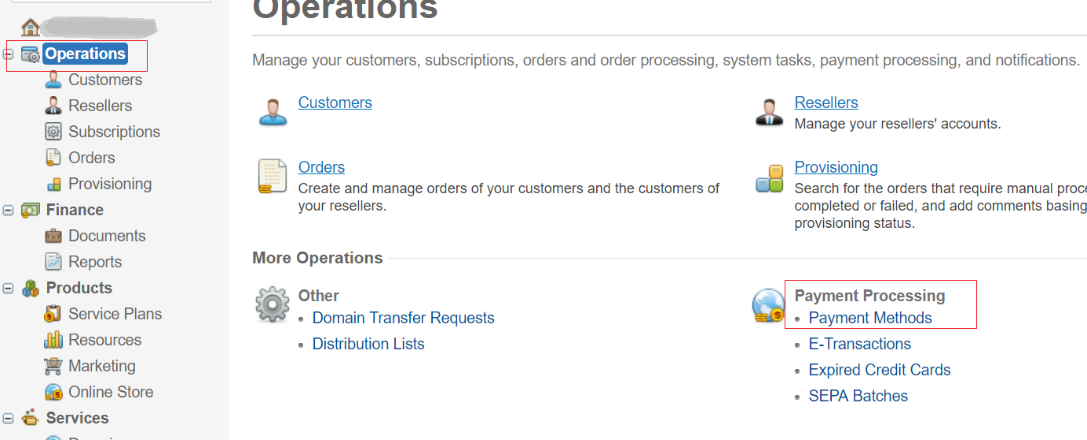Click the home icon above Operations
The width and height of the screenshot is (1087, 440).
tap(30, 28)
